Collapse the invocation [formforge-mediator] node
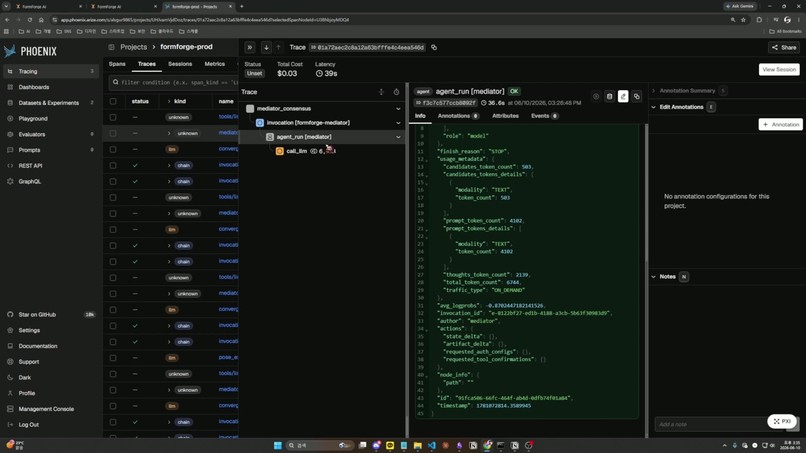 398,123
